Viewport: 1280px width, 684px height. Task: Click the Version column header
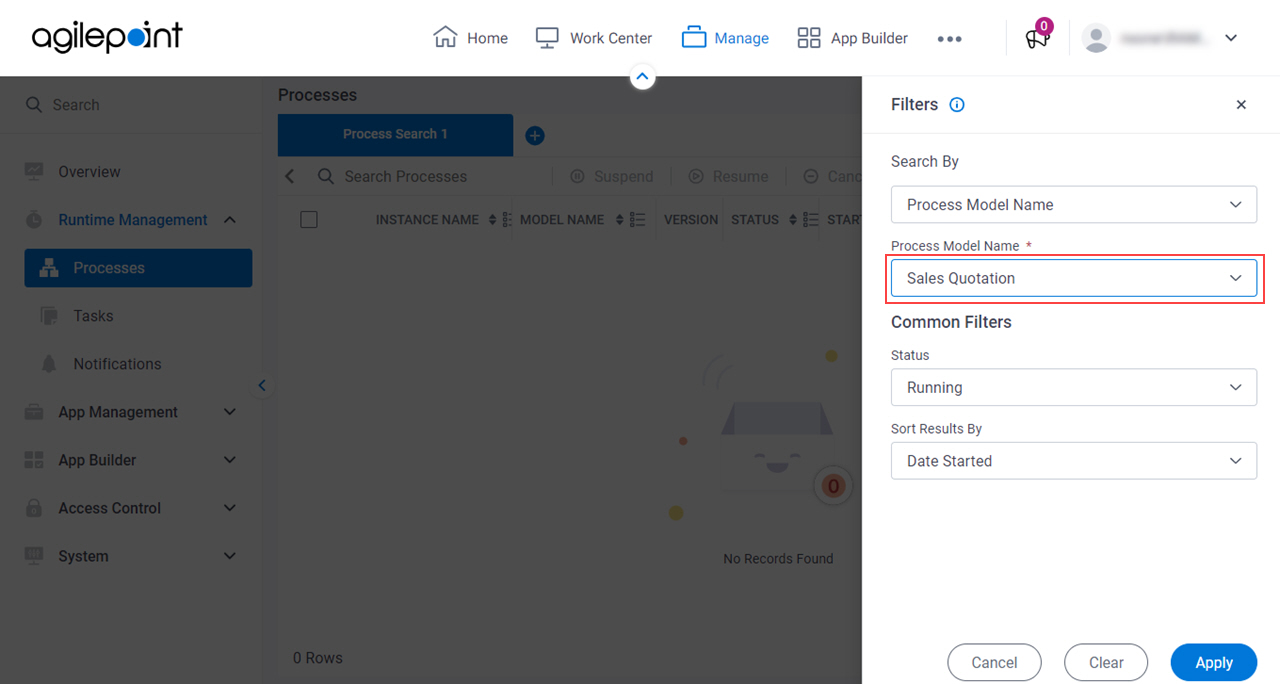point(691,220)
